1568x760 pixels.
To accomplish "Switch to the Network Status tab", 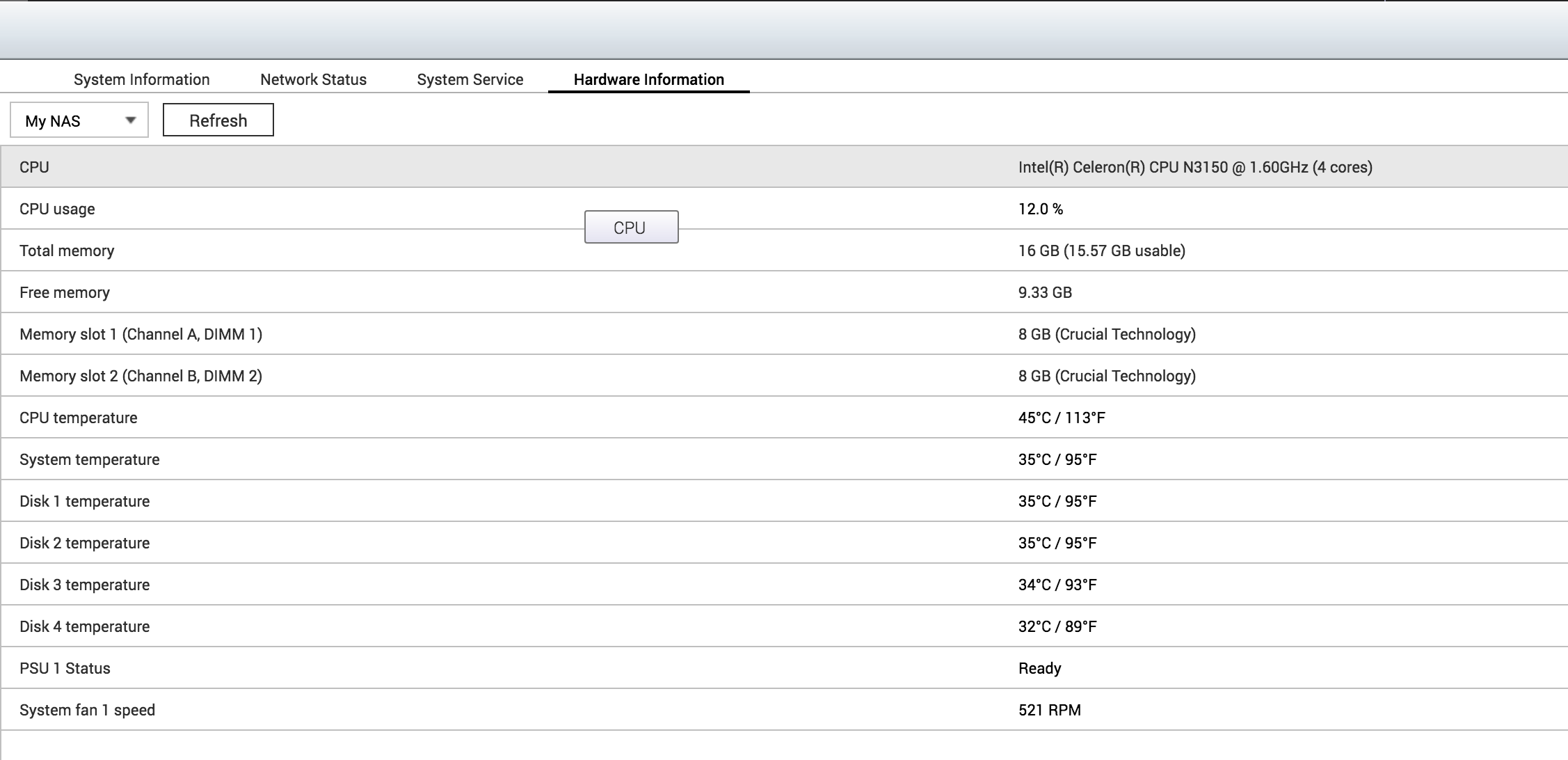I will [x=313, y=79].
